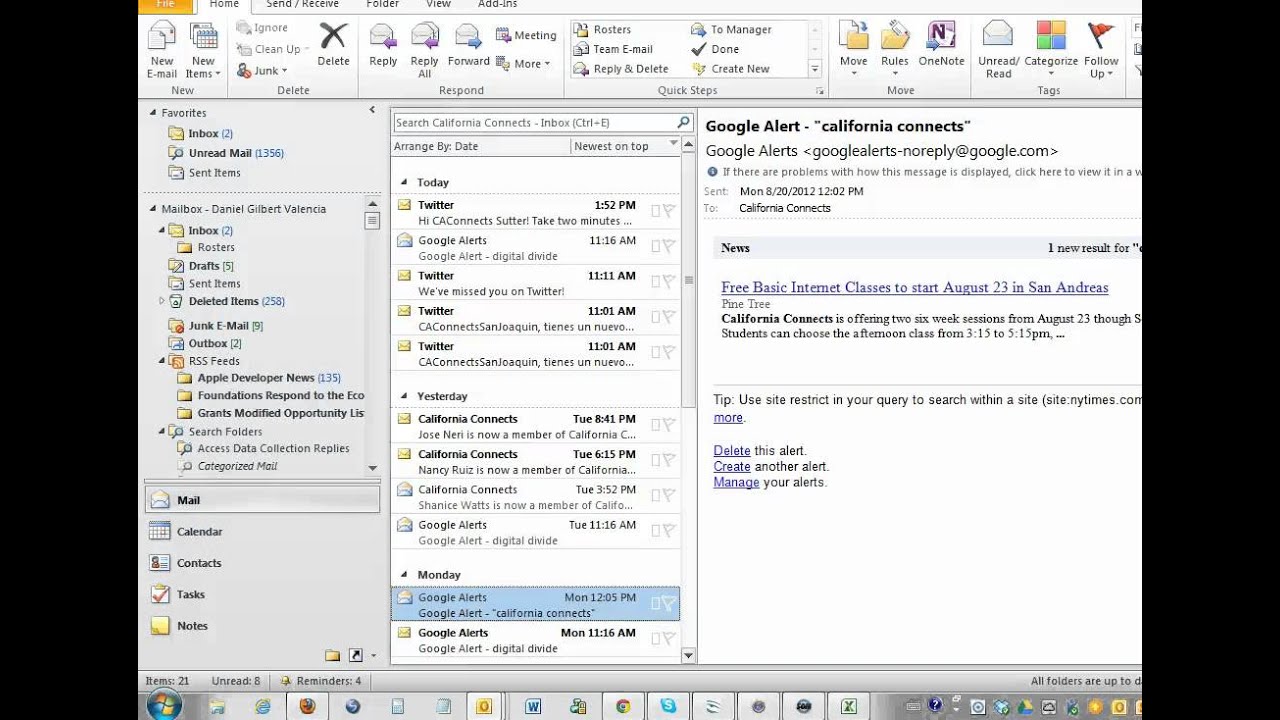Open the Follow Up flag menu
Image resolution: width=1280 pixels, height=720 pixels.
click(1101, 50)
